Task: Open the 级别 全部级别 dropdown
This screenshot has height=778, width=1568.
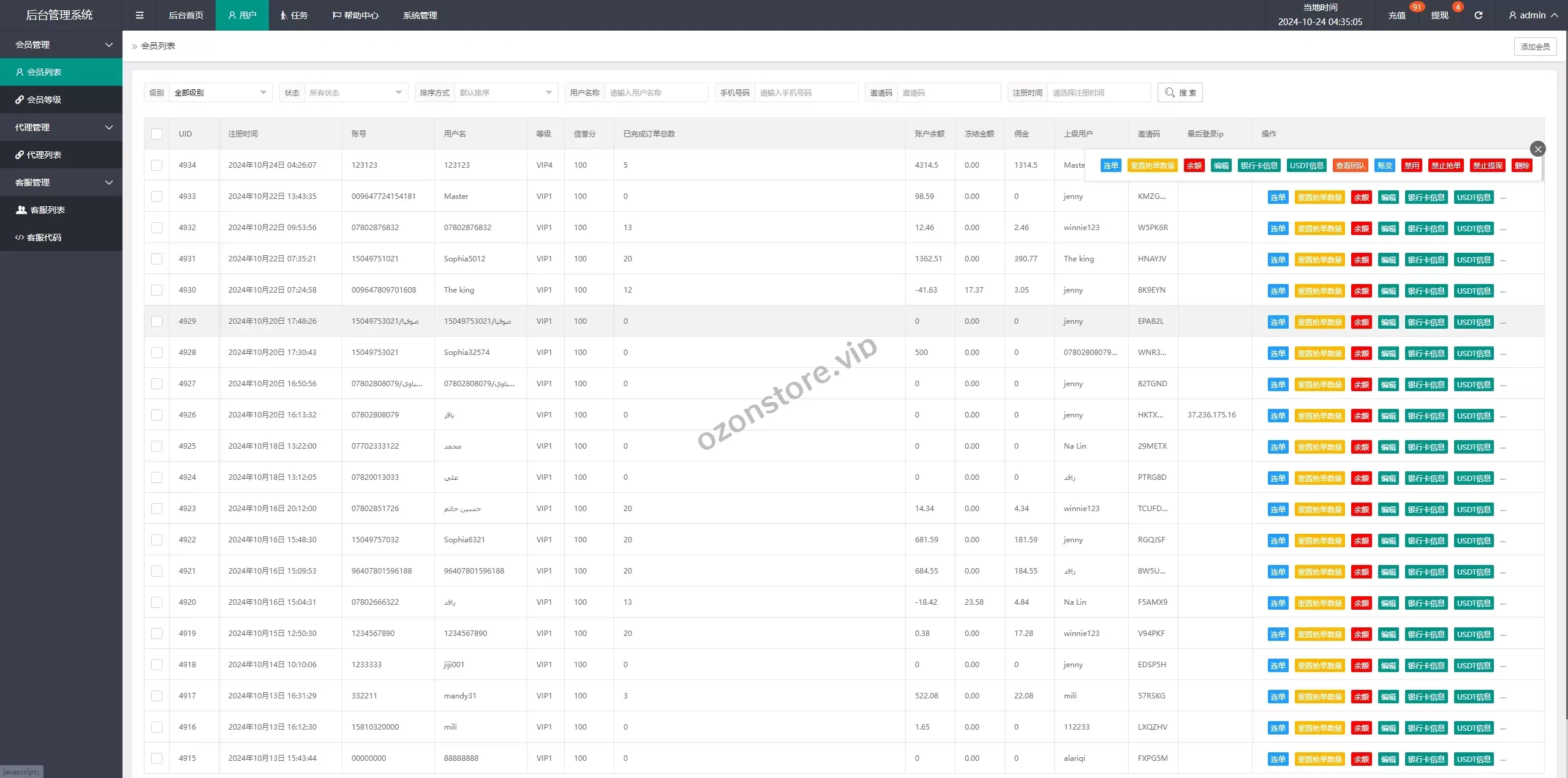Action: (219, 92)
